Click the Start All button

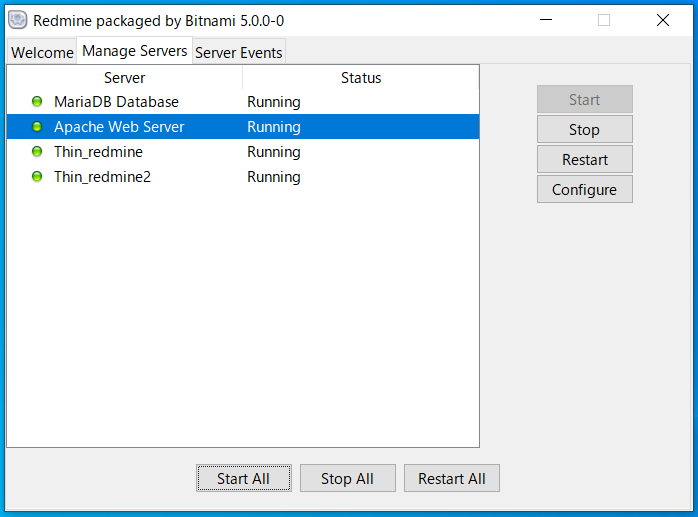click(x=243, y=479)
